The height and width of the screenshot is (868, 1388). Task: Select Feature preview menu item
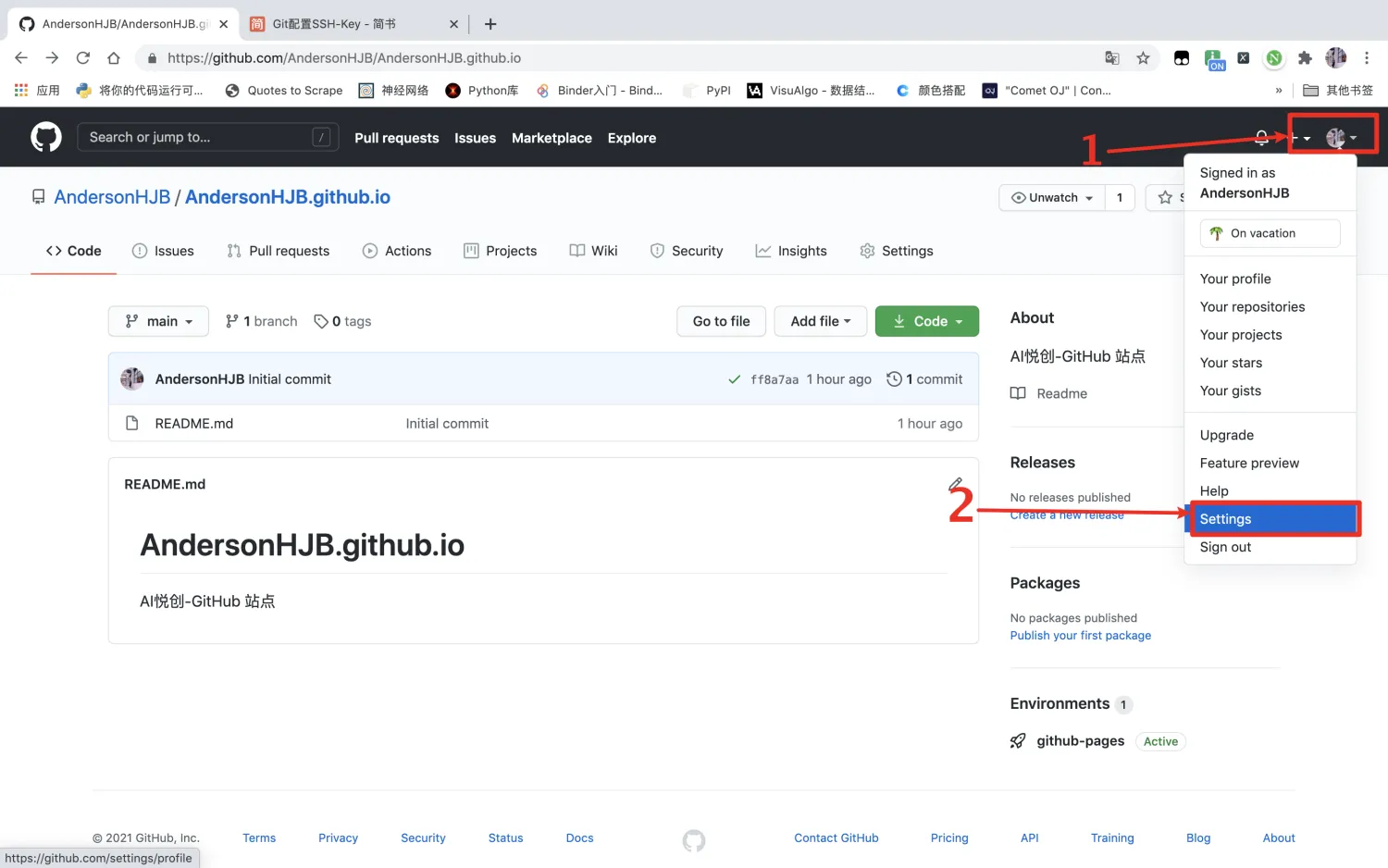1270,463
